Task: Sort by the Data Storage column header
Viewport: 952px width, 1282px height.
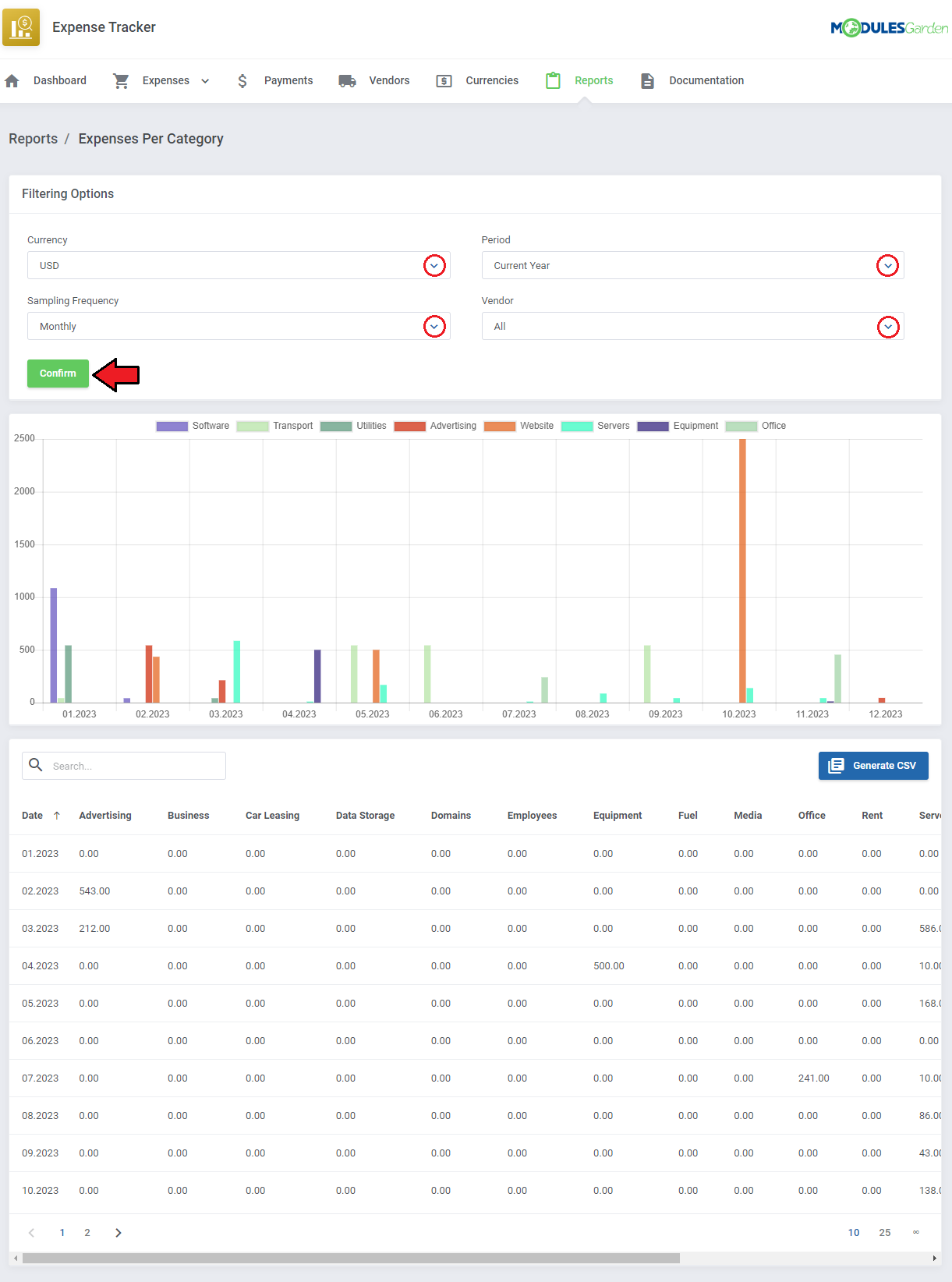Action: click(365, 816)
